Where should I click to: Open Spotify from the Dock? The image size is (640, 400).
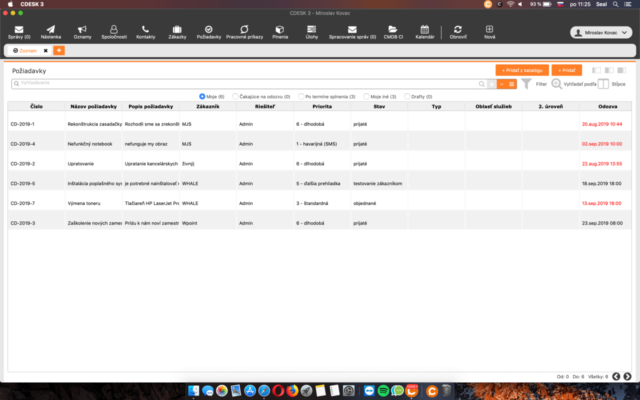tap(383, 391)
